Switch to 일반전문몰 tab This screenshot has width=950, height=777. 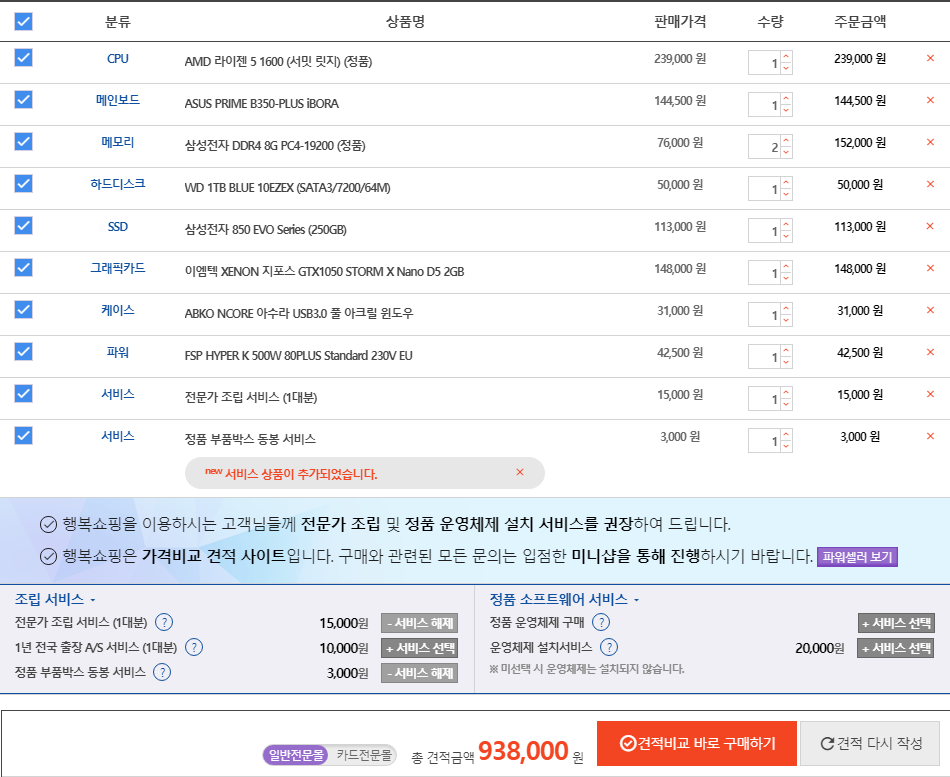[296, 755]
